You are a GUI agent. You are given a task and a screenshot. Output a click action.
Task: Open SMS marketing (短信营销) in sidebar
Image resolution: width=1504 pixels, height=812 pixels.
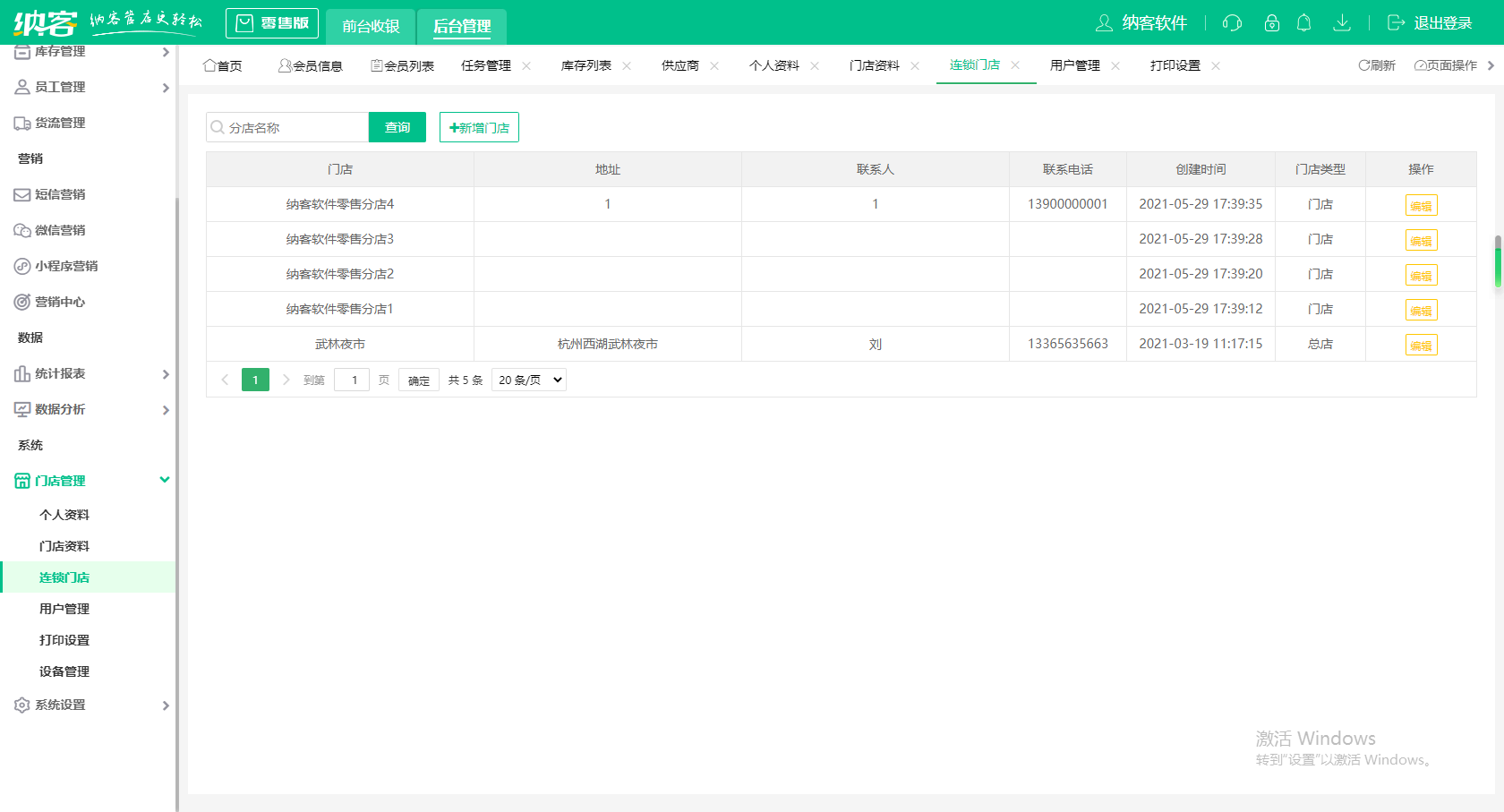pyautogui.click(x=60, y=194)
